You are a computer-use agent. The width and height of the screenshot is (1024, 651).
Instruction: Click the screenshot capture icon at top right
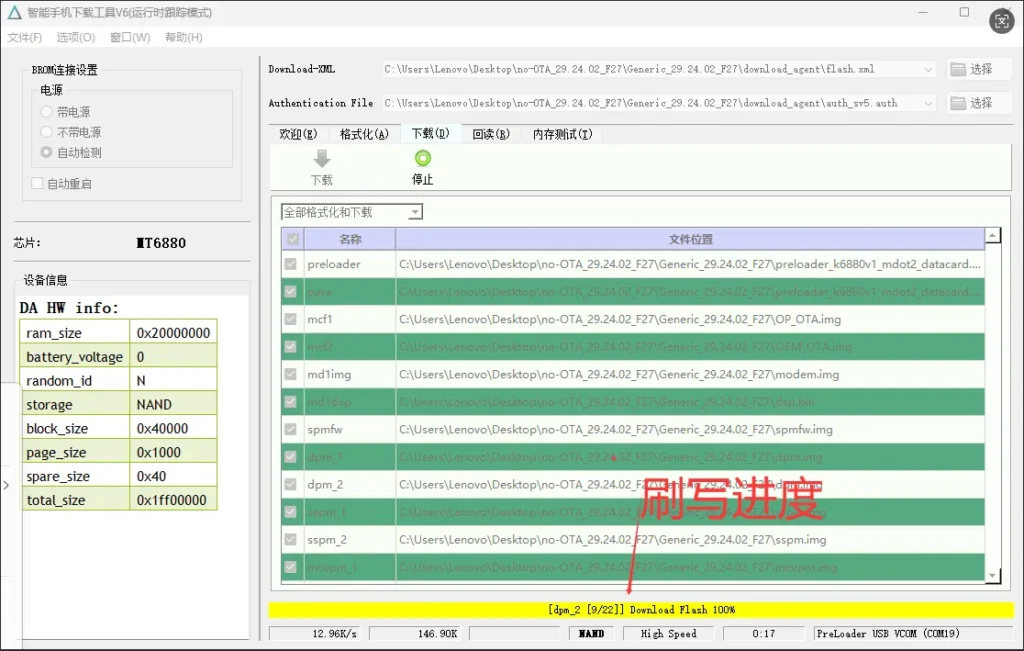1002,21
